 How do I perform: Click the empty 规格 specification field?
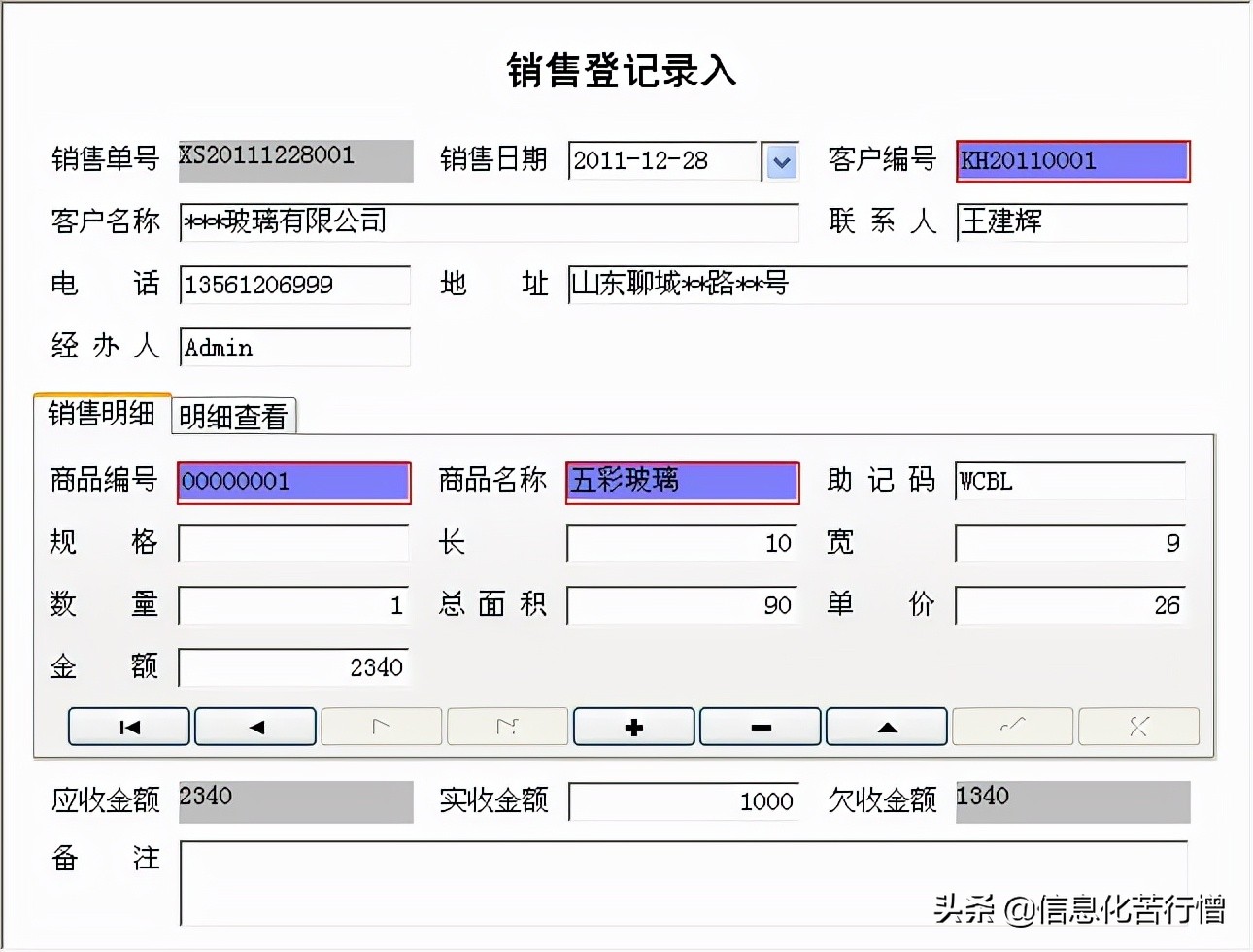tap(292, 543)
